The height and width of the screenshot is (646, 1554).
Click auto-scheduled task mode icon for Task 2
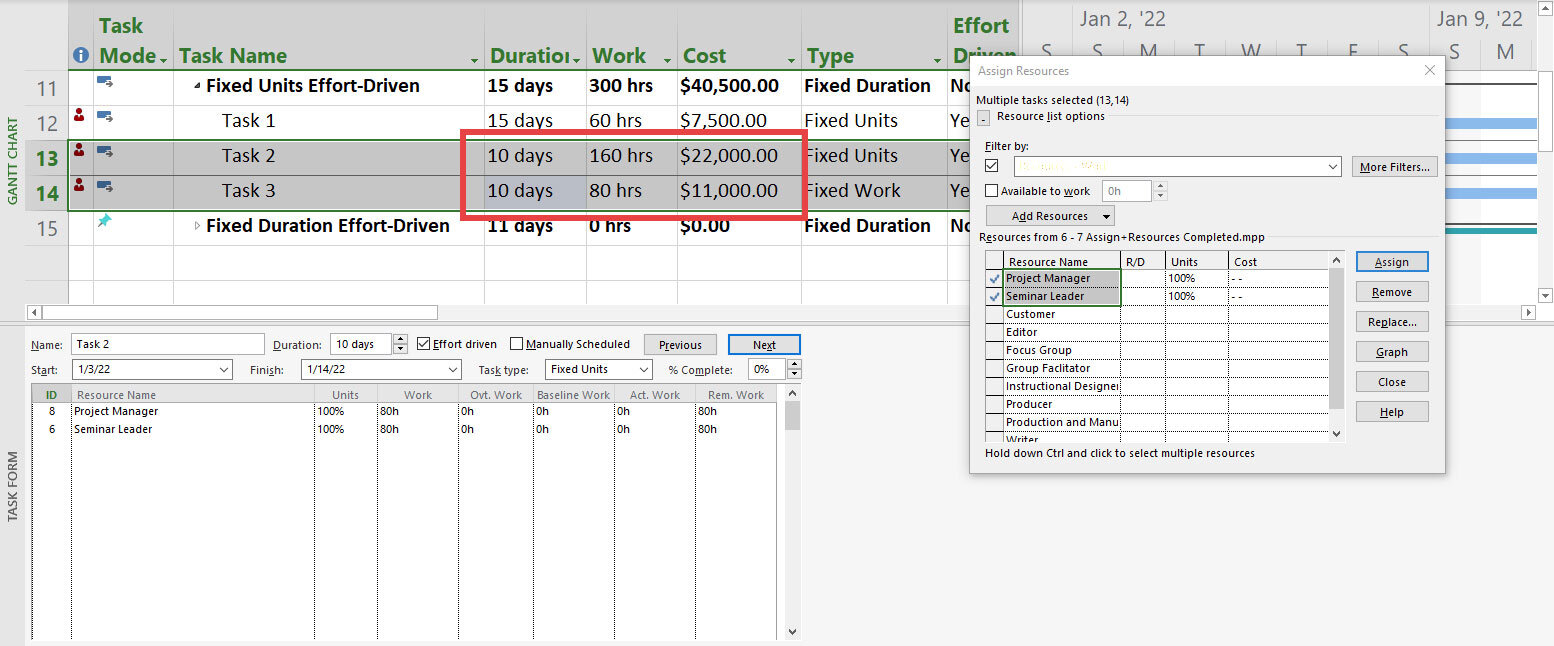[104, 152]
